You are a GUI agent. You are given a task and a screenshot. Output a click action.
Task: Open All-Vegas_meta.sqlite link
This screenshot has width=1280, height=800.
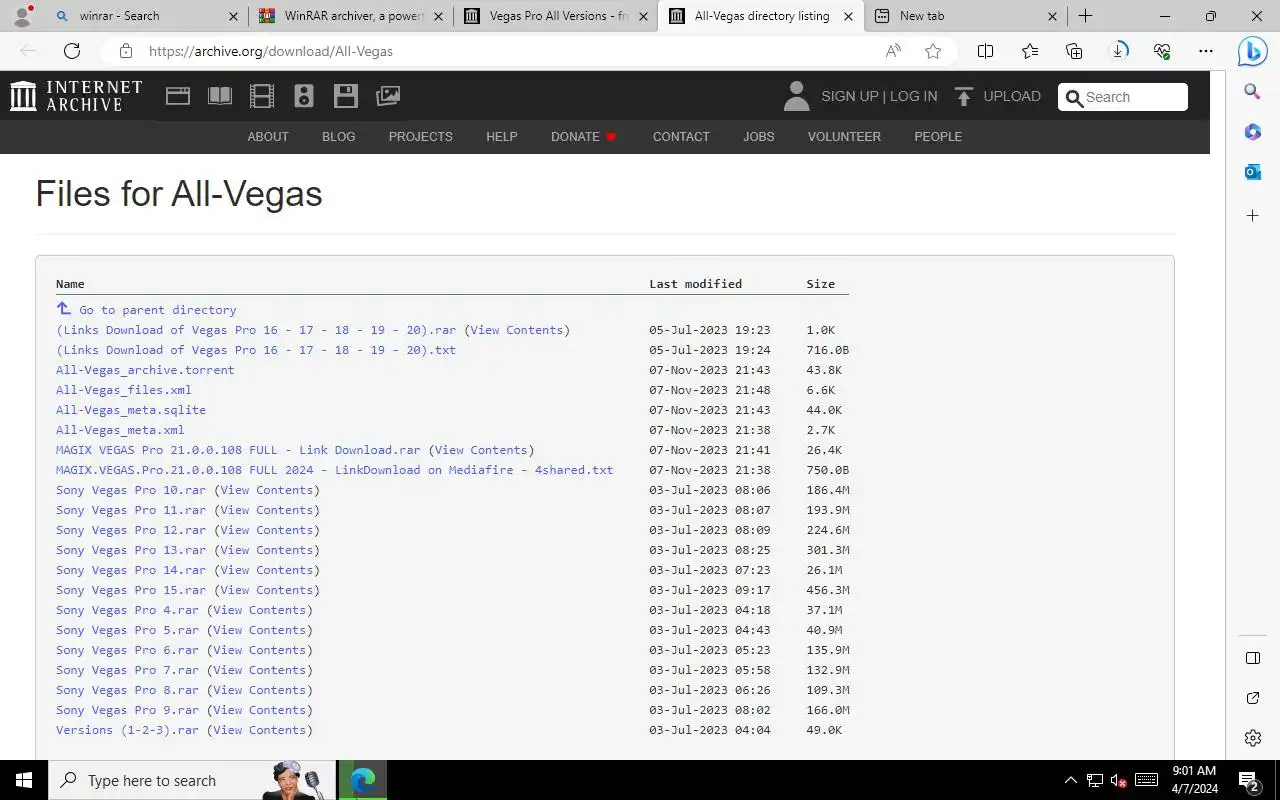(x=131, y=410)
